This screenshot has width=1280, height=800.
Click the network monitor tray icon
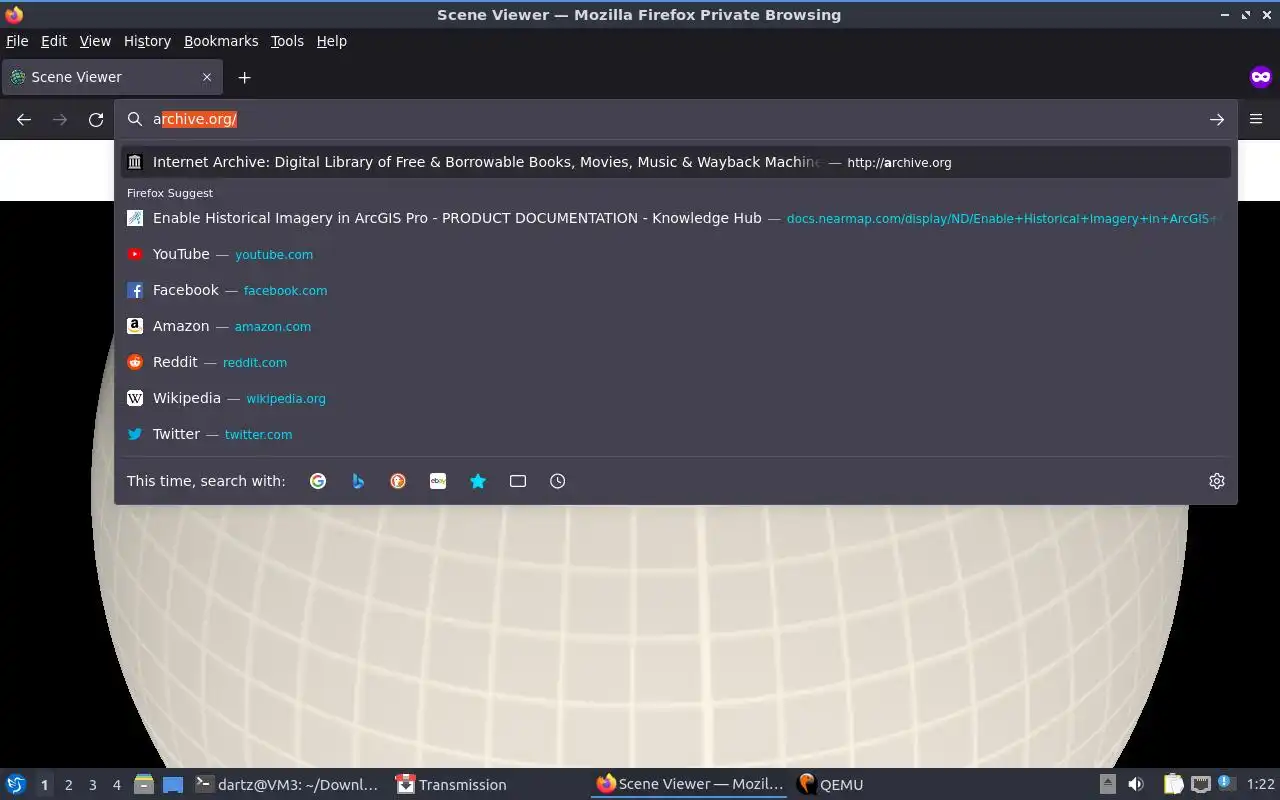(x=1201, y=785)
